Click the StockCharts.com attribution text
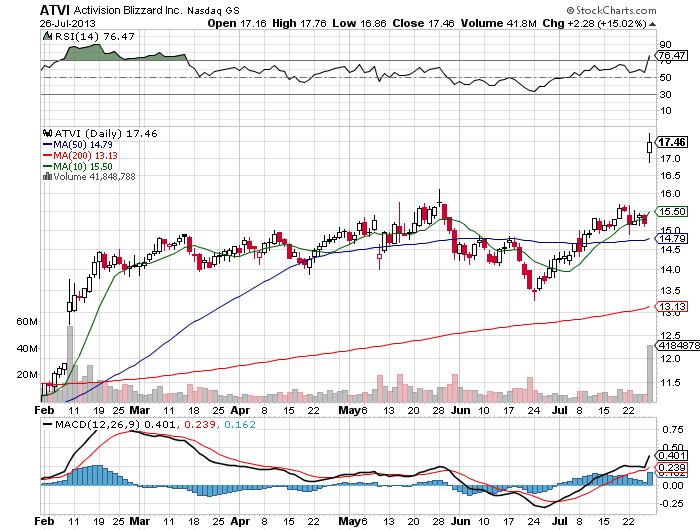700x530 pixels. point(611,10)
